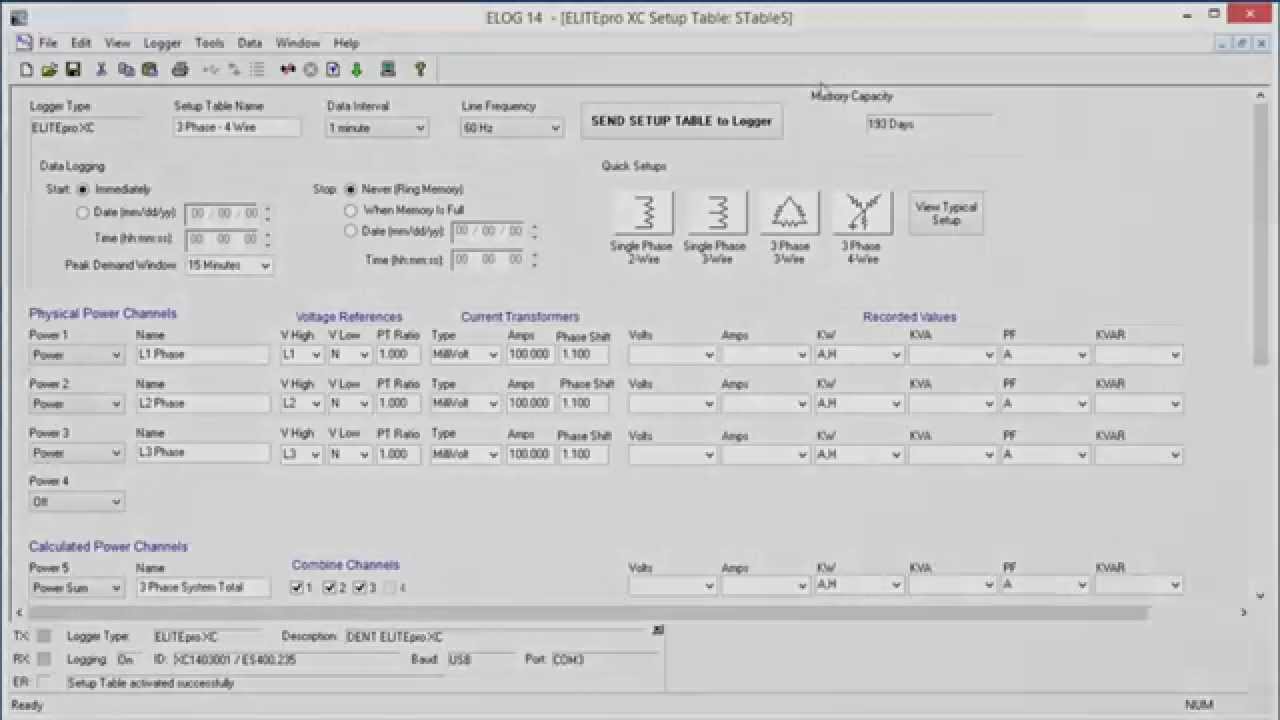Select Start by Date radio button
This screenshot has height=720, width=1280.
[83, 213]
